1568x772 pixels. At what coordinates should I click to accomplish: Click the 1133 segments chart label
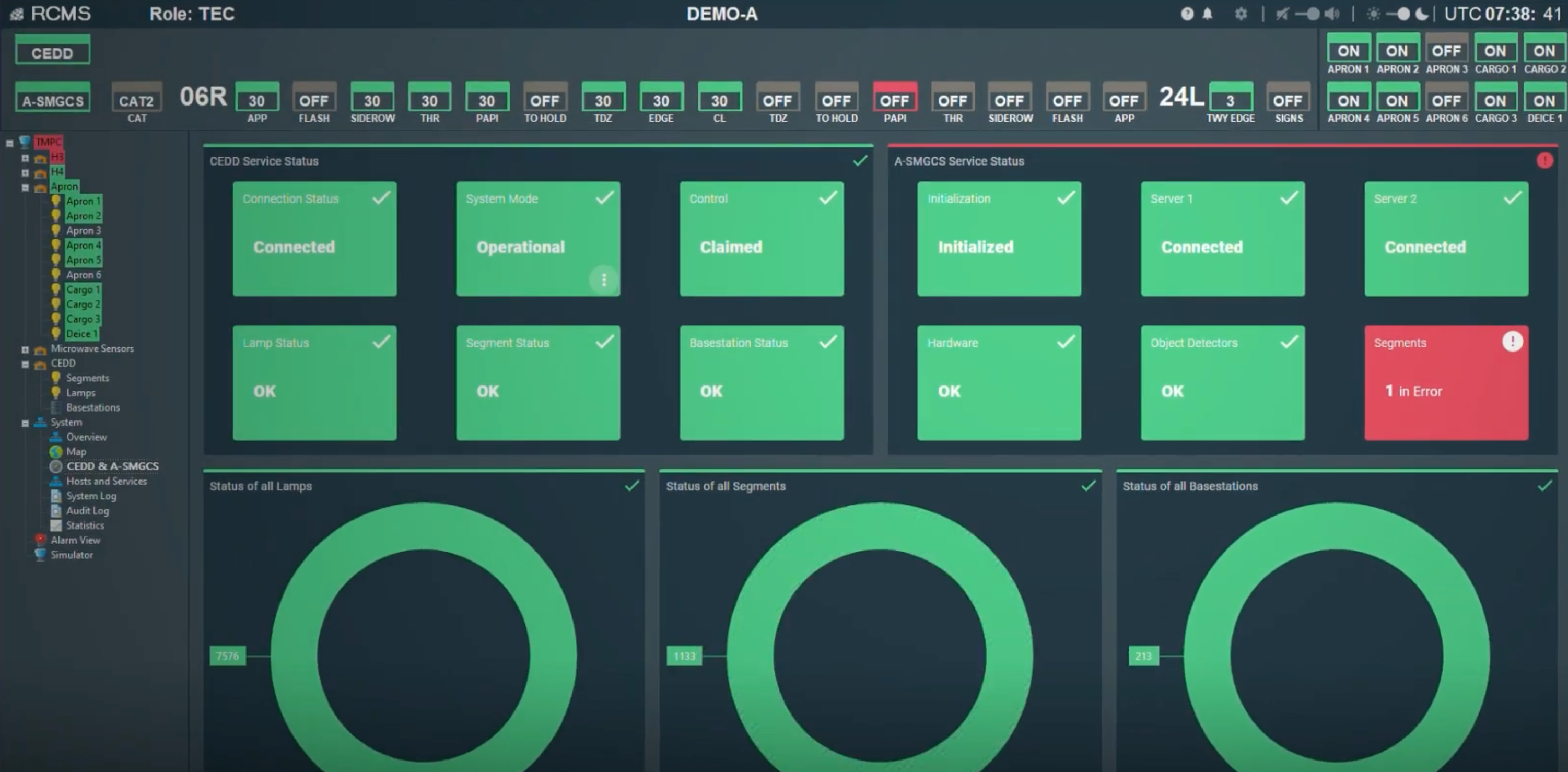coord(684,656)
